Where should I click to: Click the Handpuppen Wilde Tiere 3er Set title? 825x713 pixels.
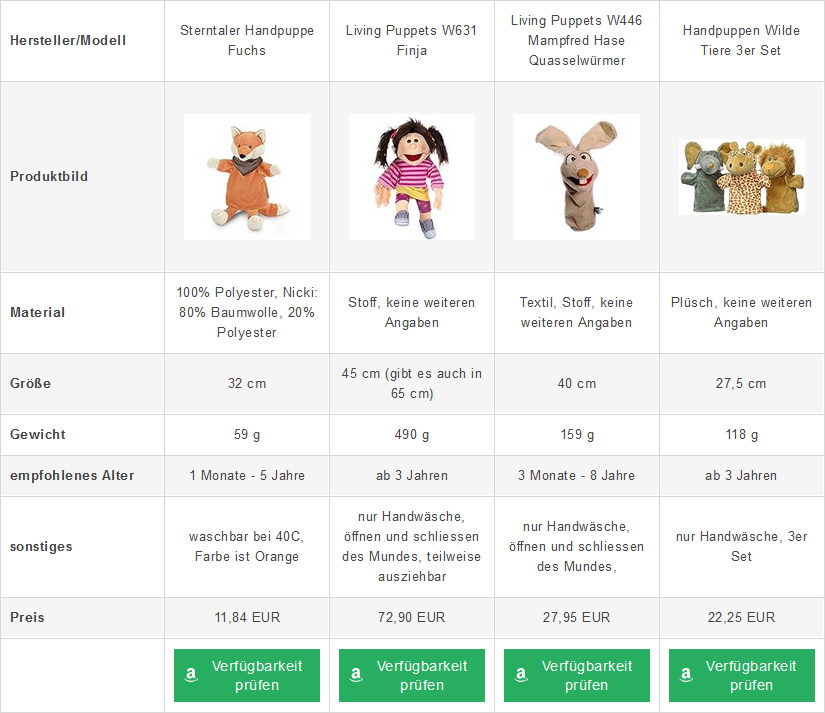click(x=741, y=40)
